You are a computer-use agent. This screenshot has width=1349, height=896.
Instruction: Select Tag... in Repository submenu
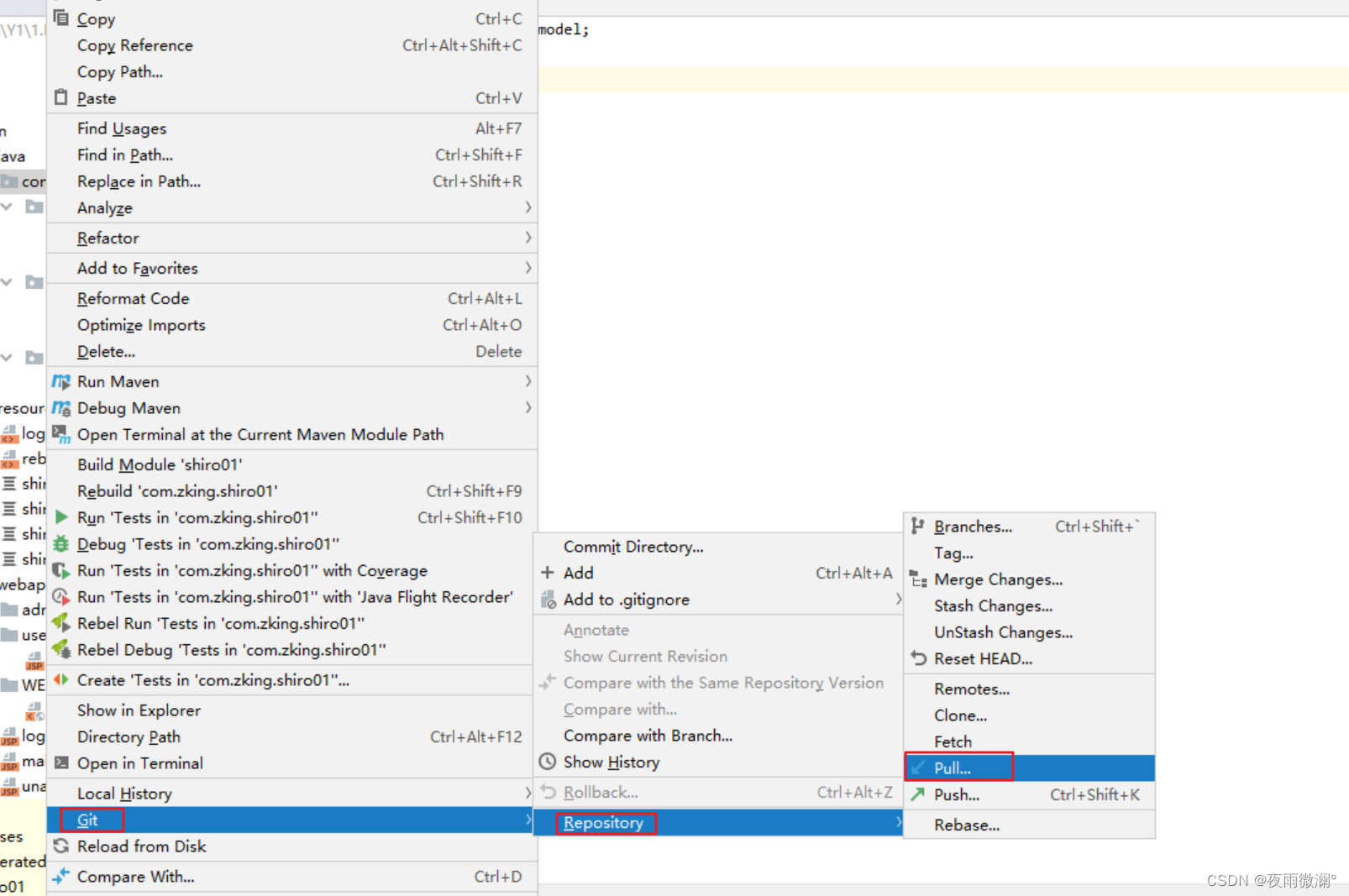tap(1030, 553)
